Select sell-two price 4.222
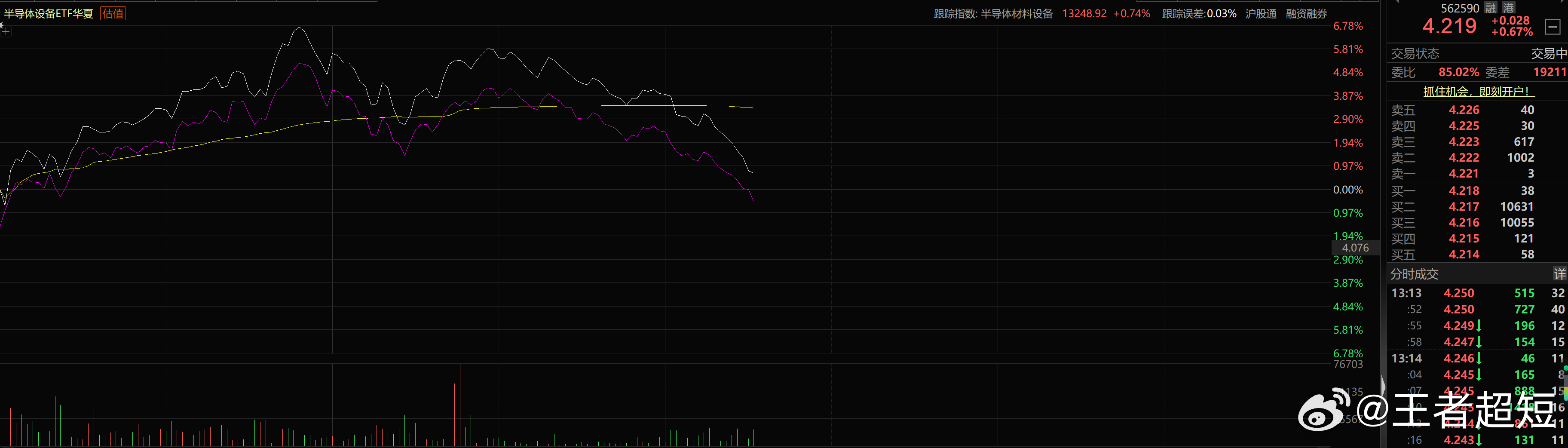Viewport: 1568px width, 448px height. [x=1464, y=158]
